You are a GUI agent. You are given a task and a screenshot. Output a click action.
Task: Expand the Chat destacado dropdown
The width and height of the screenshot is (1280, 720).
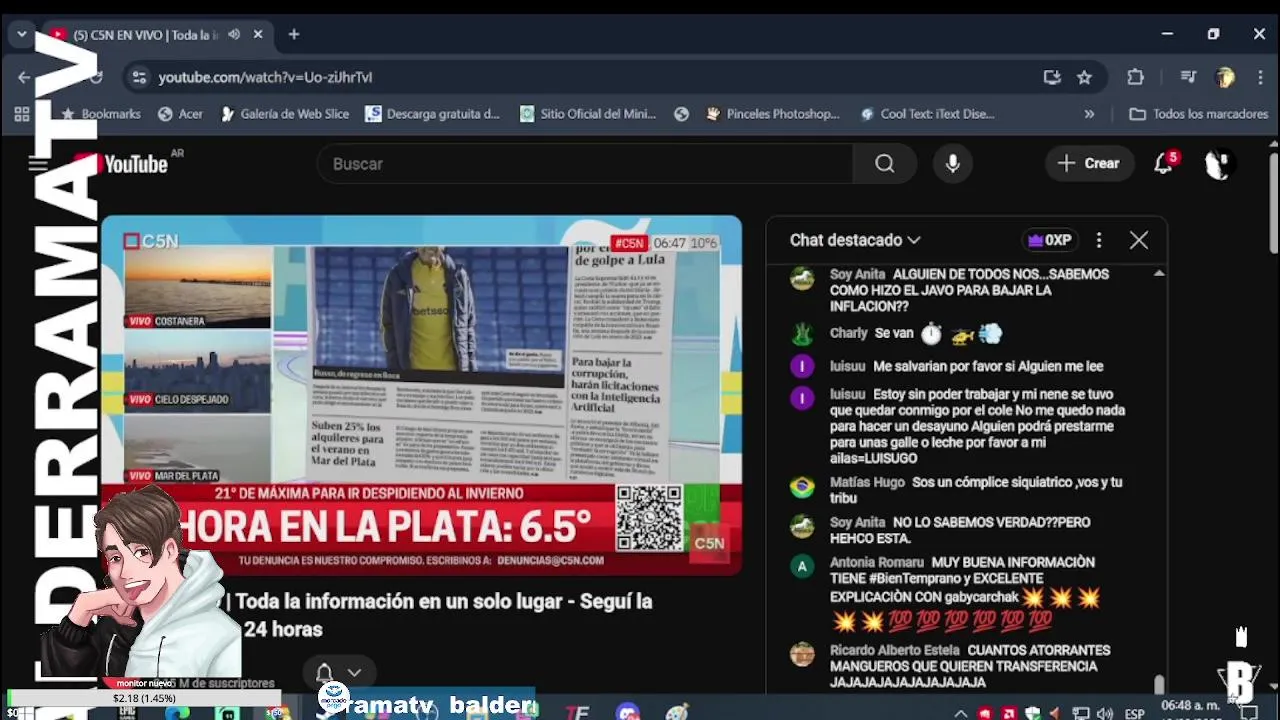pyautogui.click(x=855, y=240)
